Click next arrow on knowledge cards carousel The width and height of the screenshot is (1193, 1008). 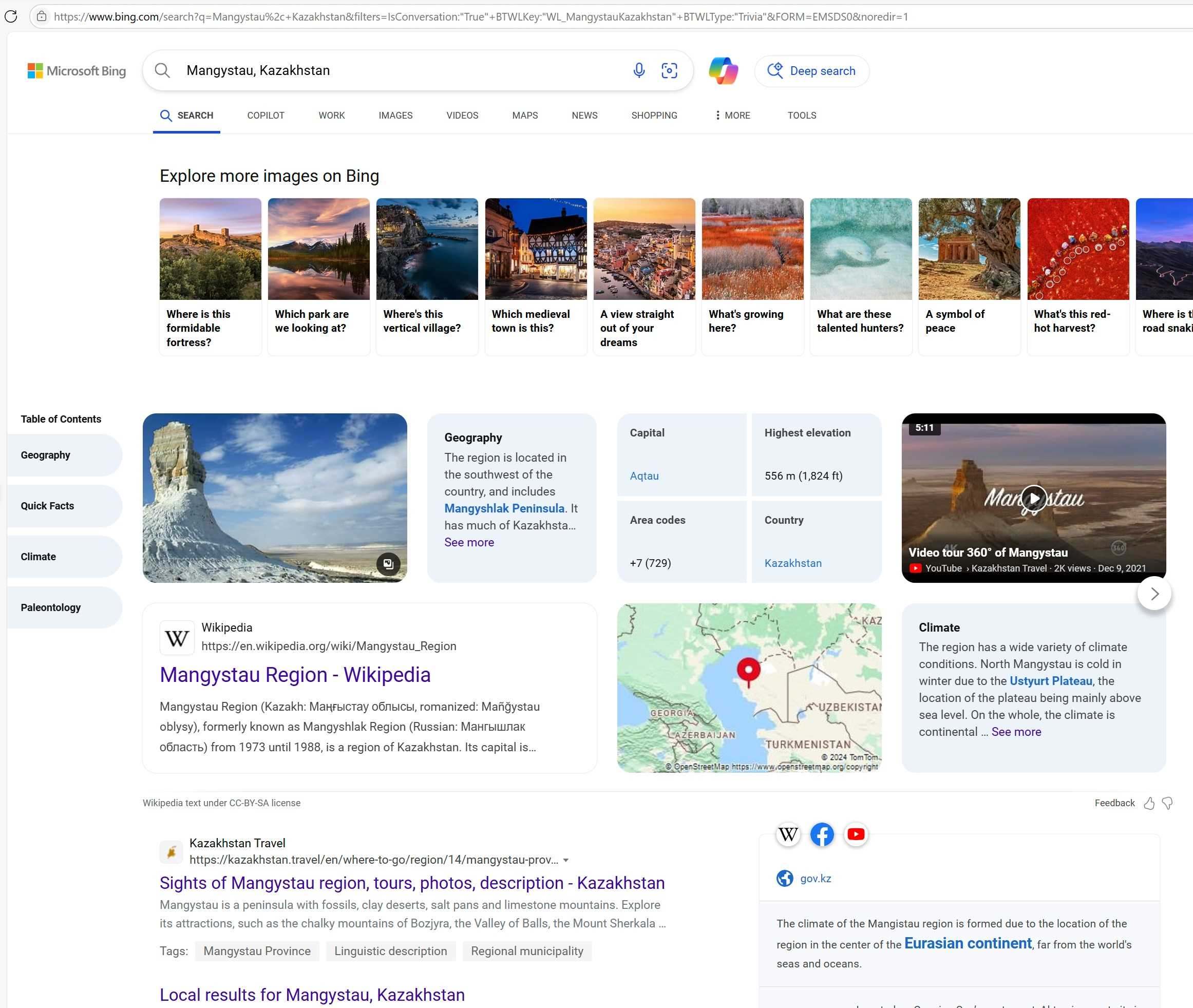click(x=1154, y=594)
